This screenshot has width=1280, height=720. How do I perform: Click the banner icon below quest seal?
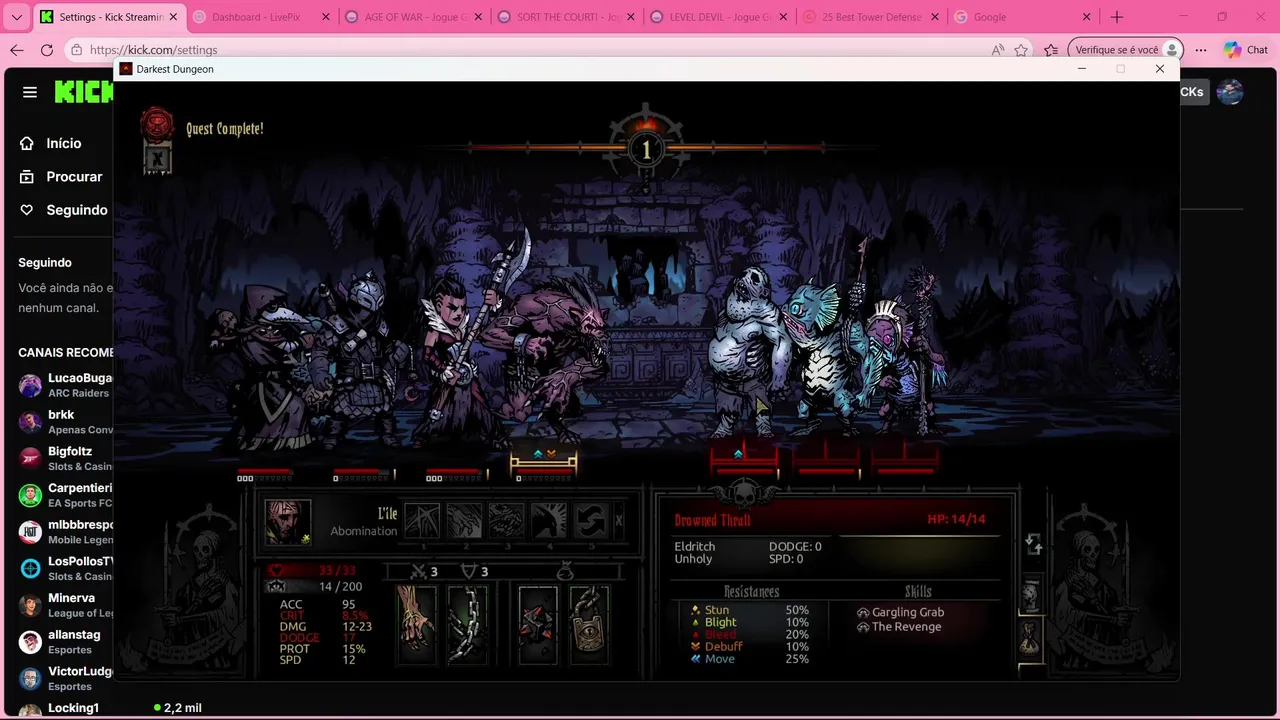pos(157,158)
